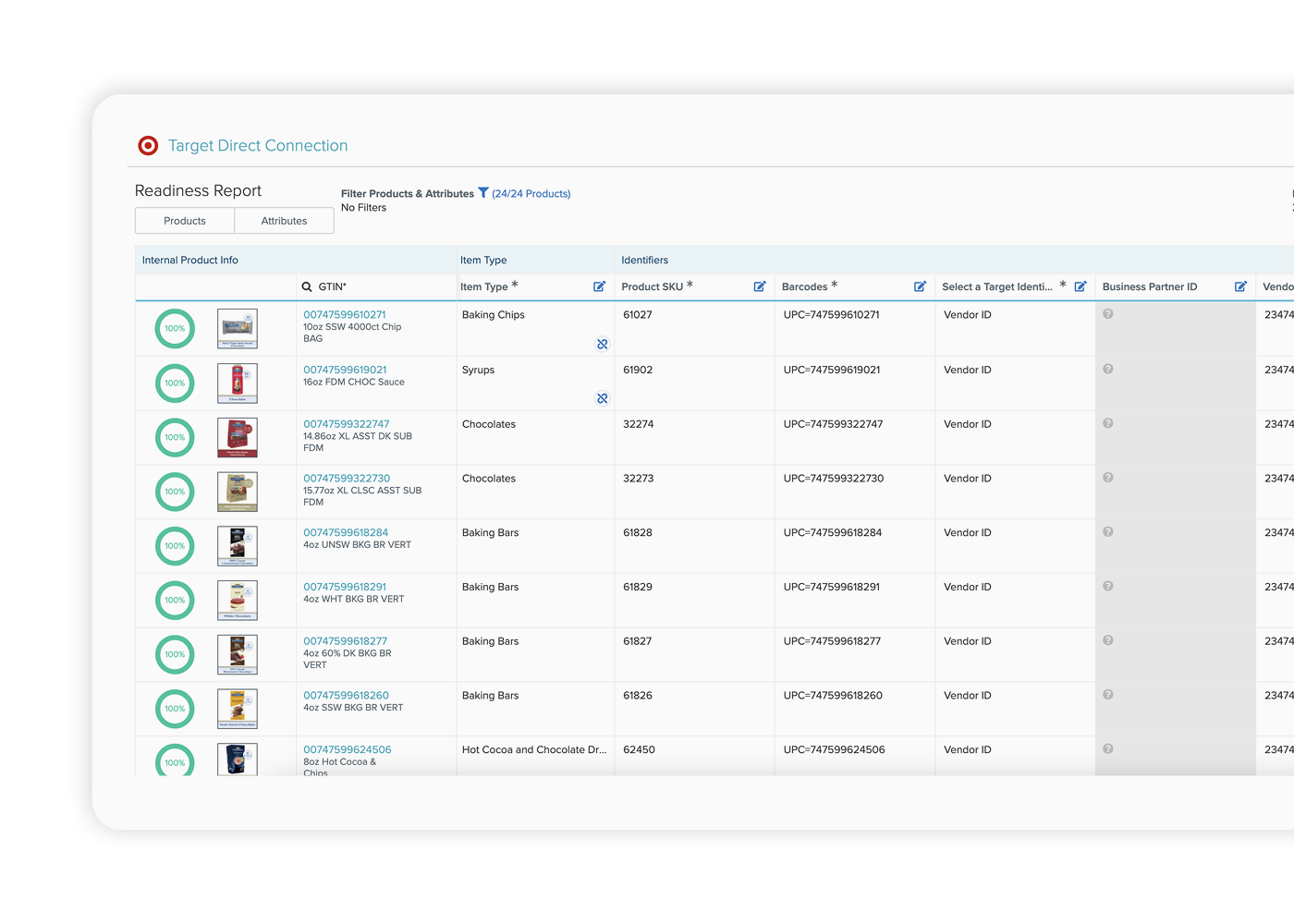The width and height of the screenshot is (1294, 924).
Task: Click the Identifiers group header
Action: point(645,261)
